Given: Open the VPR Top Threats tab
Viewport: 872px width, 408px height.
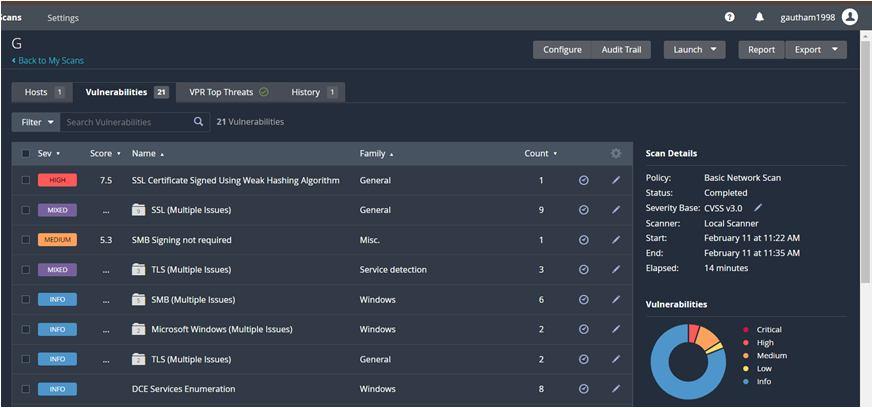Looking at the screenshot, I should [x=228, y=92].
